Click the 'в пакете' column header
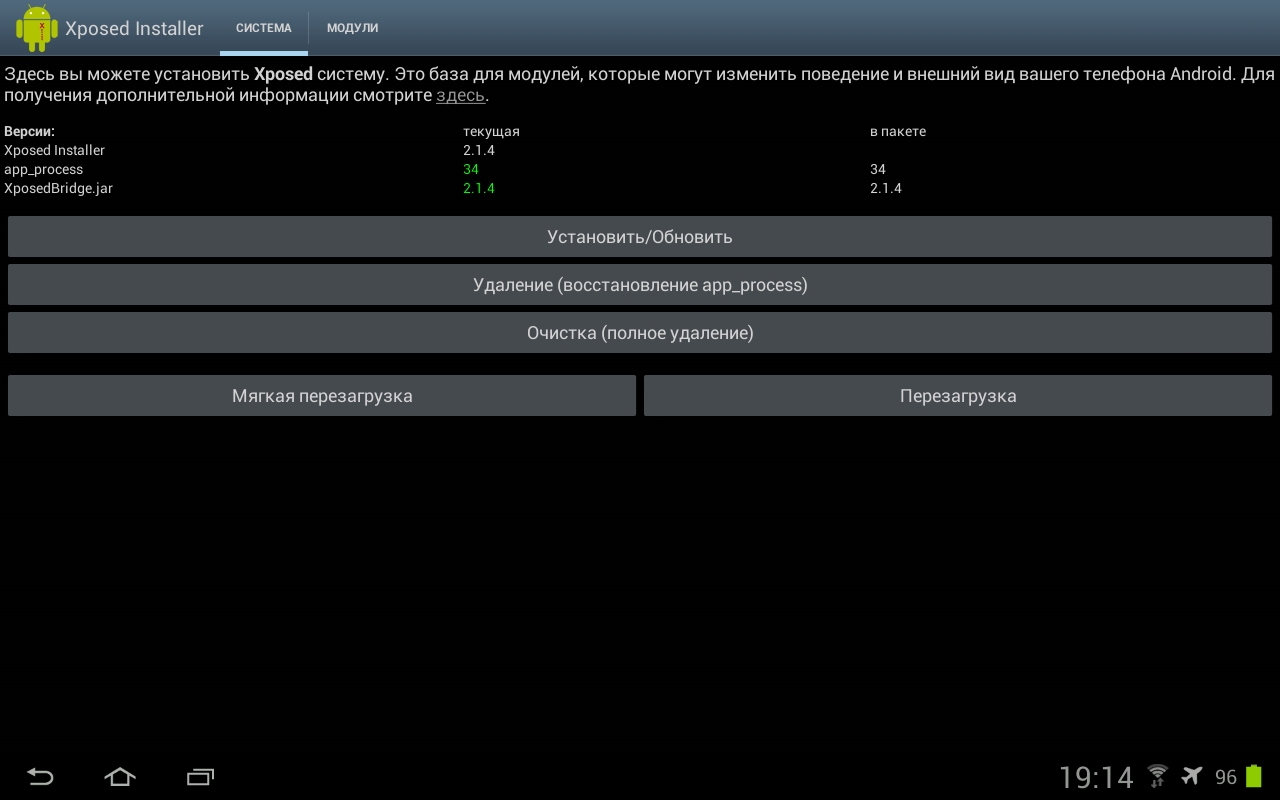The image size is (1280, 800). [898, 131]
